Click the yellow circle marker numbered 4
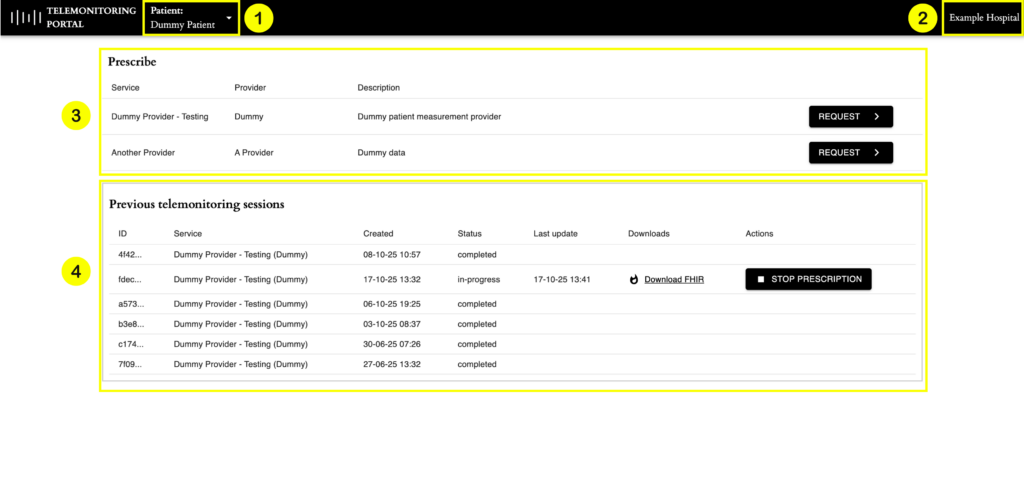 [x=76, y=270]
